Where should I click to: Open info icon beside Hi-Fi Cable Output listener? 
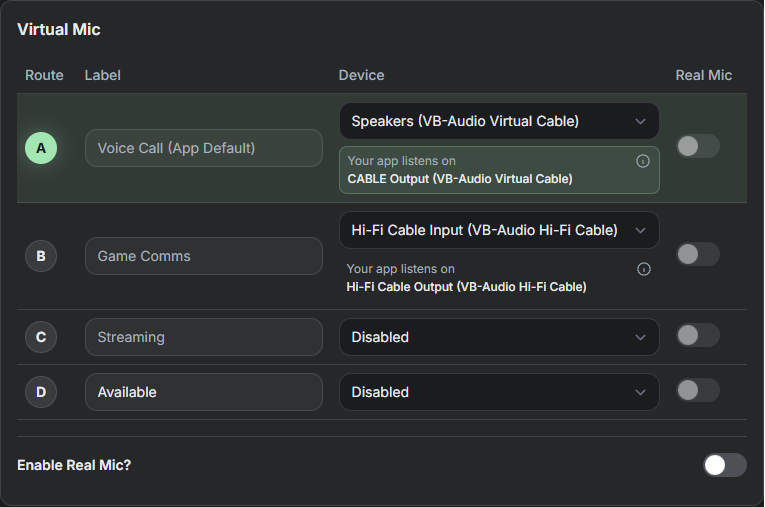pyautogui.click(x=644, y=269)
